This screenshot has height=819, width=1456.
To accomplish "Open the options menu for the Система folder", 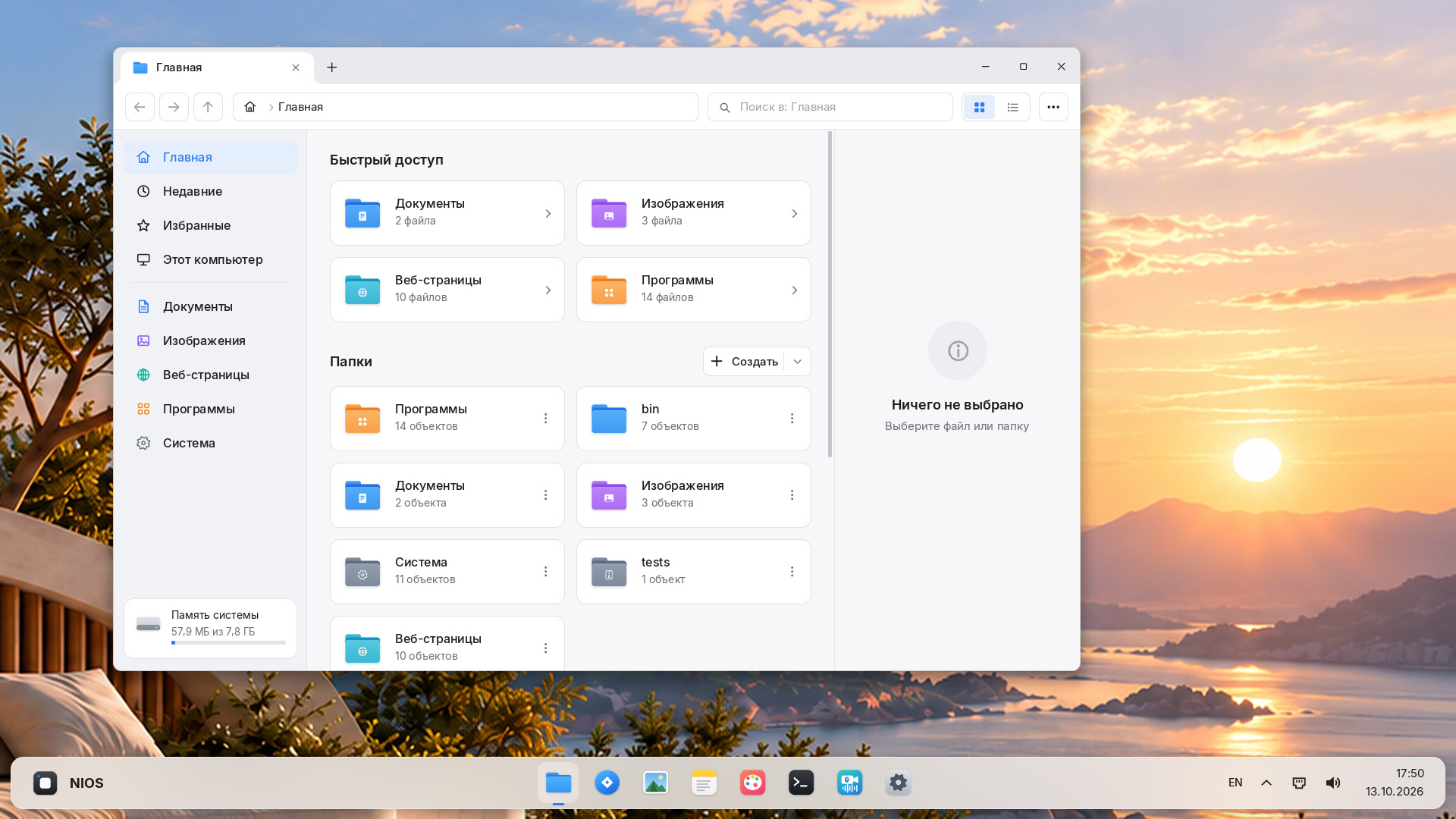I will [x=545, y=572].
